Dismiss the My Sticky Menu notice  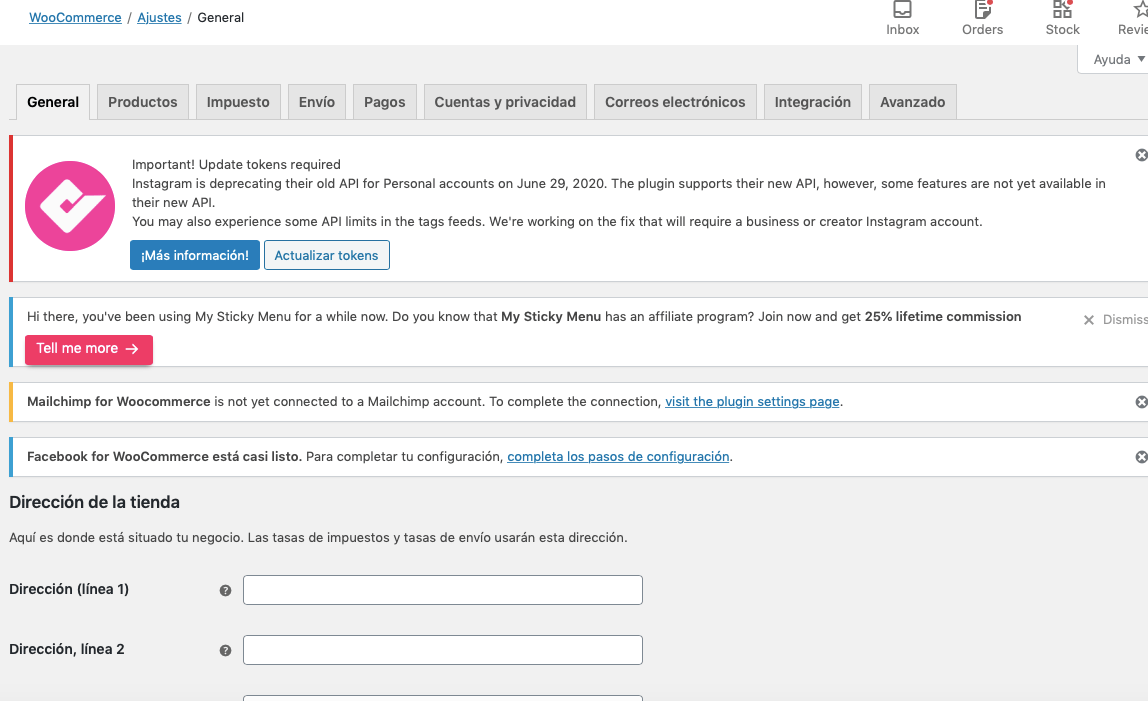point(1114,319)
